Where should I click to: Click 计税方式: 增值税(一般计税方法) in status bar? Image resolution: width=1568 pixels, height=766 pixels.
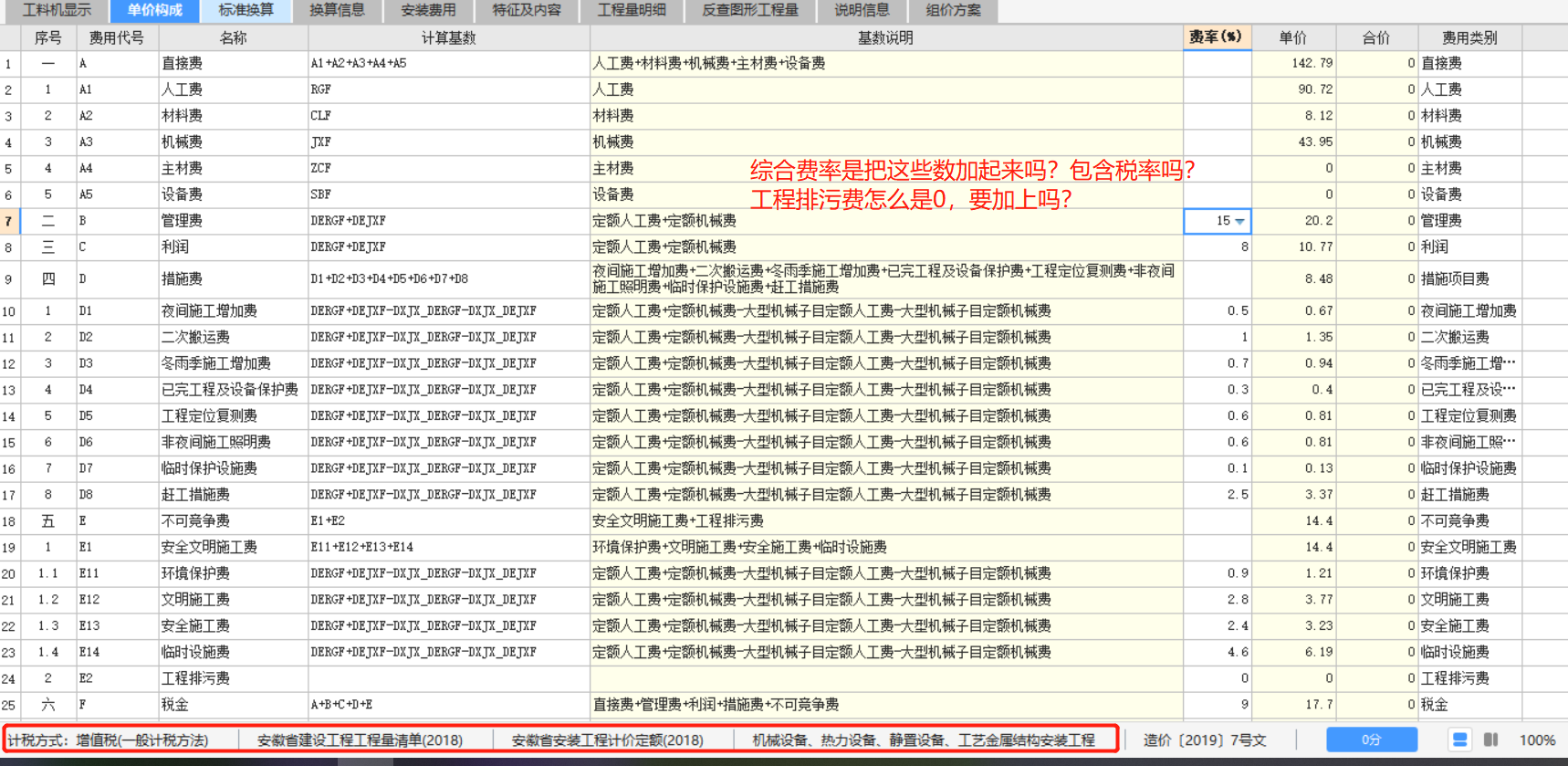(x=108, y=740)
